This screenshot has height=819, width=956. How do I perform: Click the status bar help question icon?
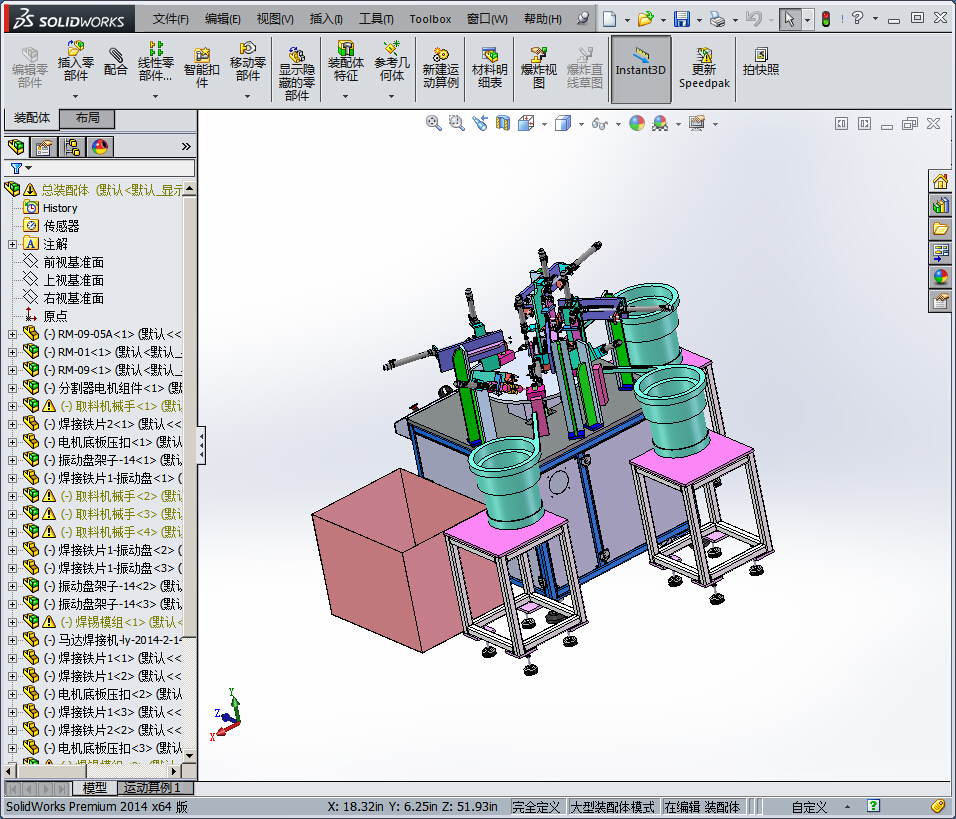tap(873, 806)
